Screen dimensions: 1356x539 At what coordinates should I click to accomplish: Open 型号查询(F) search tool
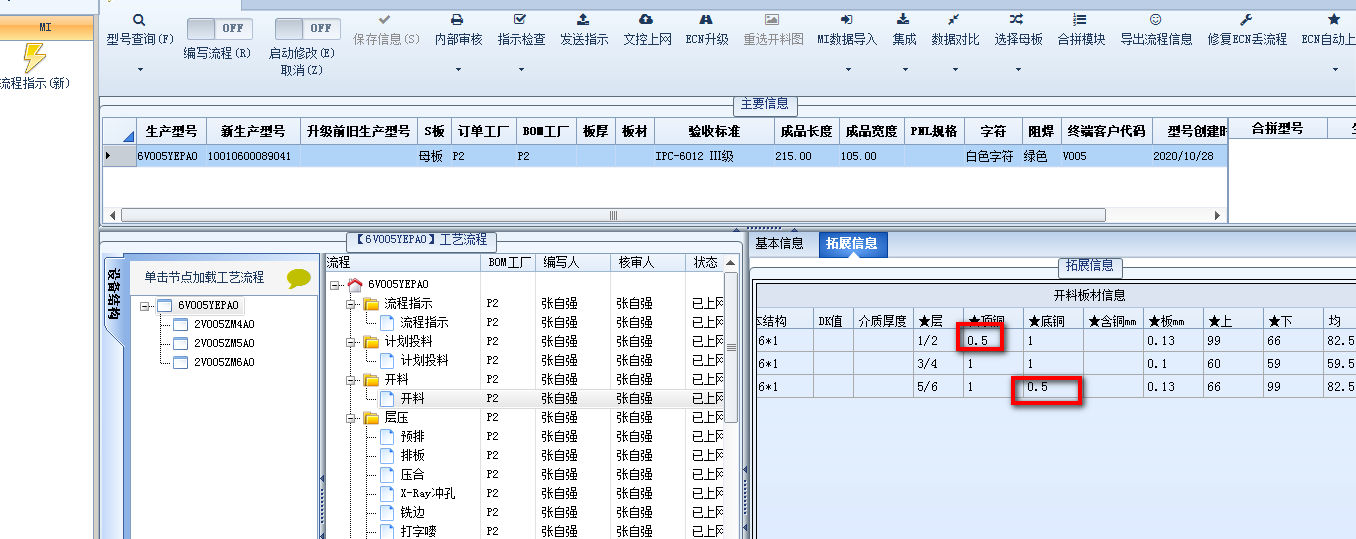click(x=139, y=20)
